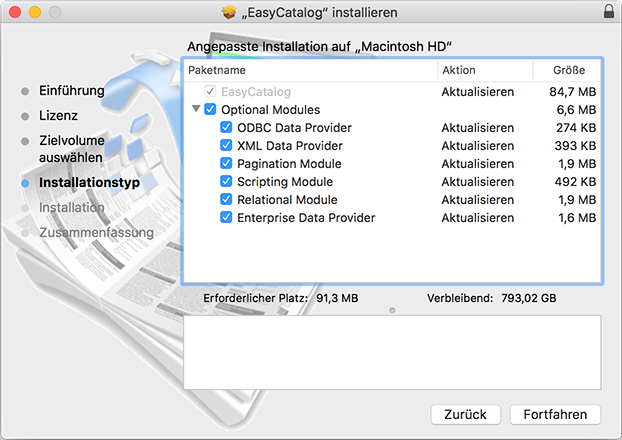Image resolution: width=622 pixels, height=440 pixels.
Task: Toggle the Relational Module checkbox
Action: click(226, 199)
